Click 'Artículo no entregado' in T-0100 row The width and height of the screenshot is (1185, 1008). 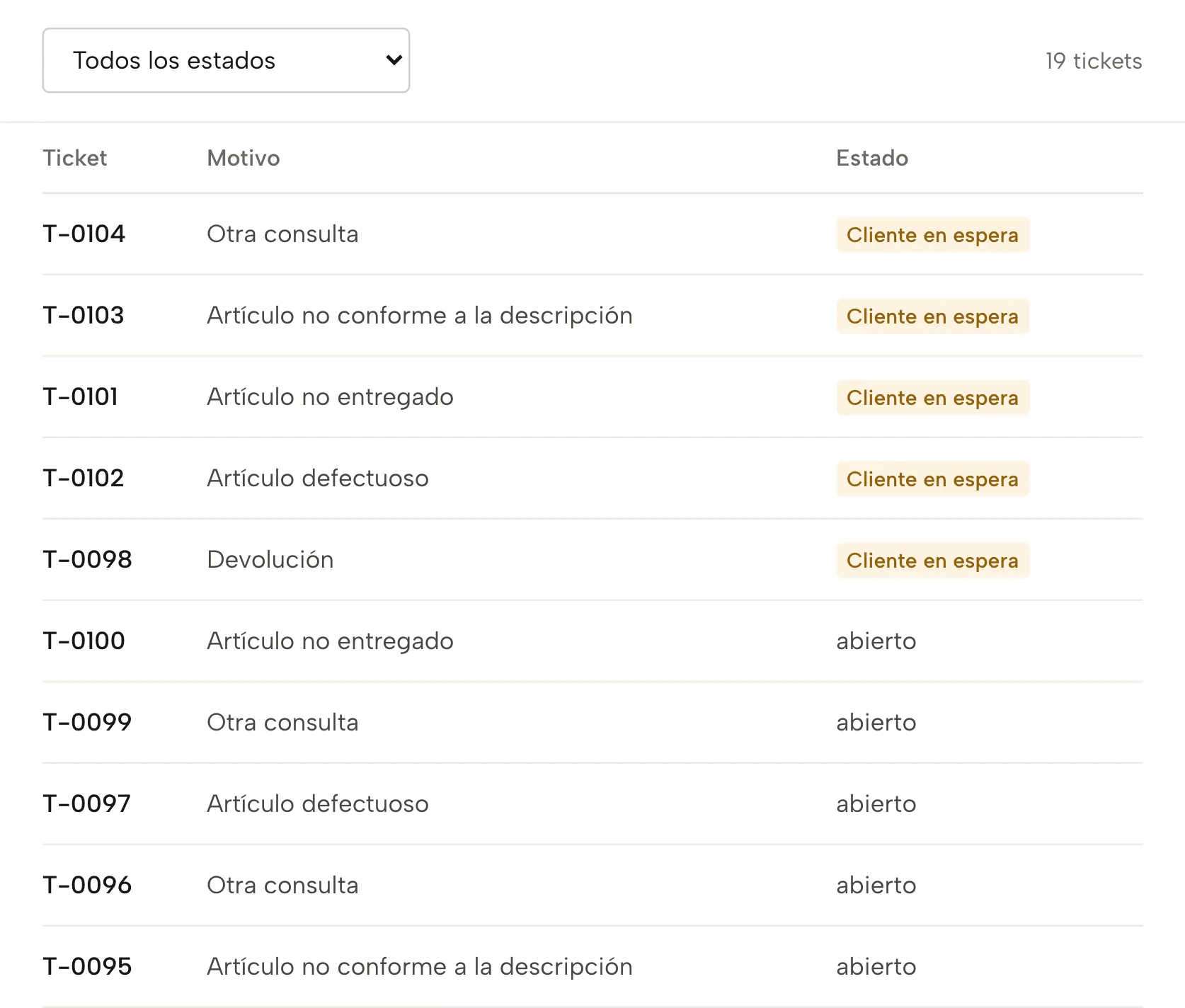click(330, 641)
